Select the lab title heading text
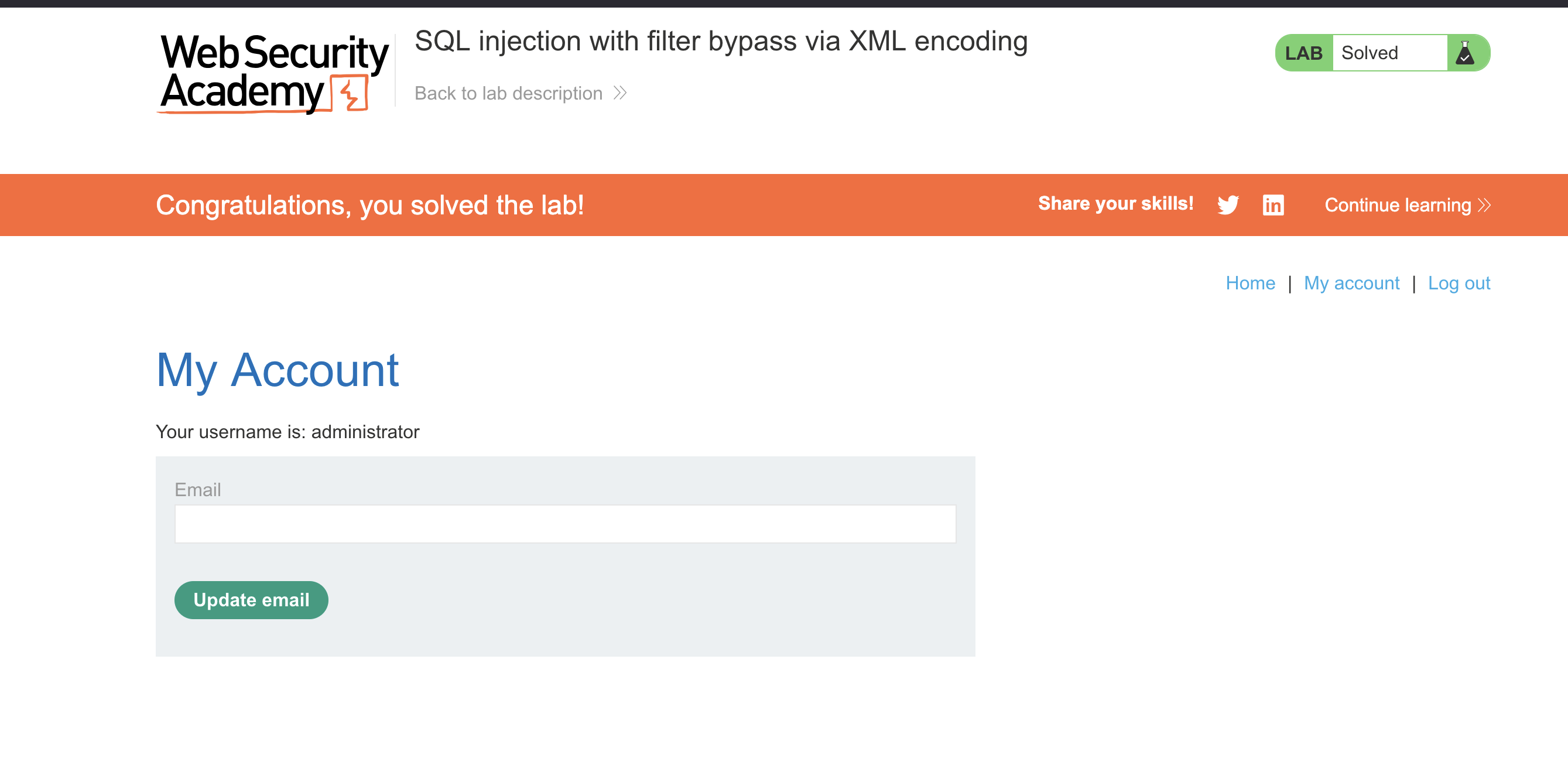 click(x=721, y=42)
